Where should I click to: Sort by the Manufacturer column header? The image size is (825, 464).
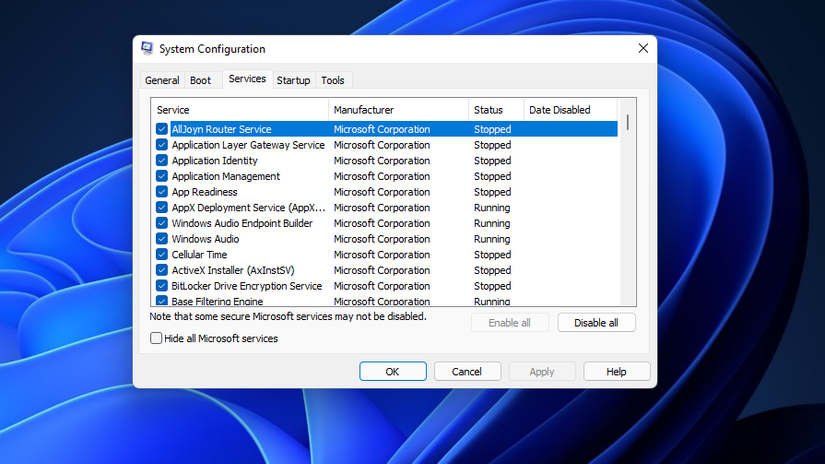pyautogui.click(x=398, y=110)
